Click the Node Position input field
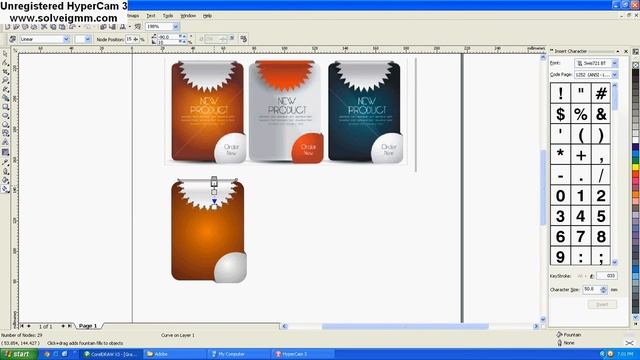This screenshot has width=640, height=360. coord(132,39)
